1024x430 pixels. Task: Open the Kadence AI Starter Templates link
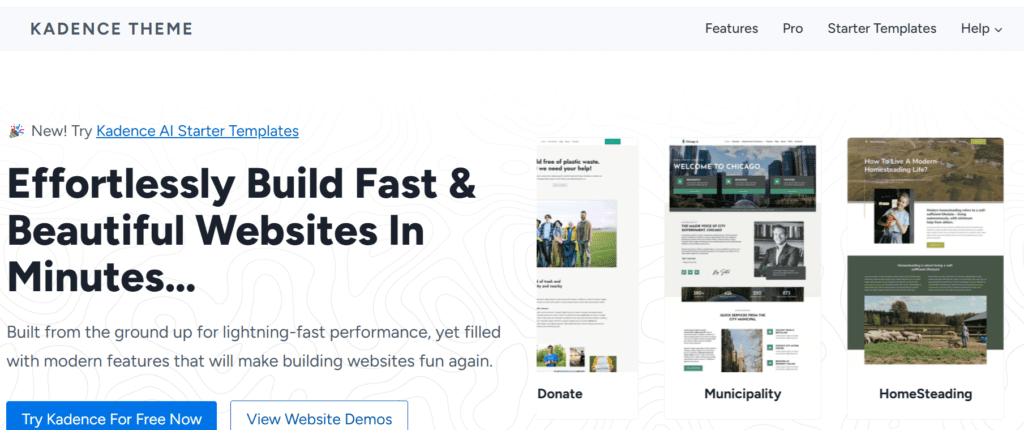pyautogui.click(x=197, y=131)
